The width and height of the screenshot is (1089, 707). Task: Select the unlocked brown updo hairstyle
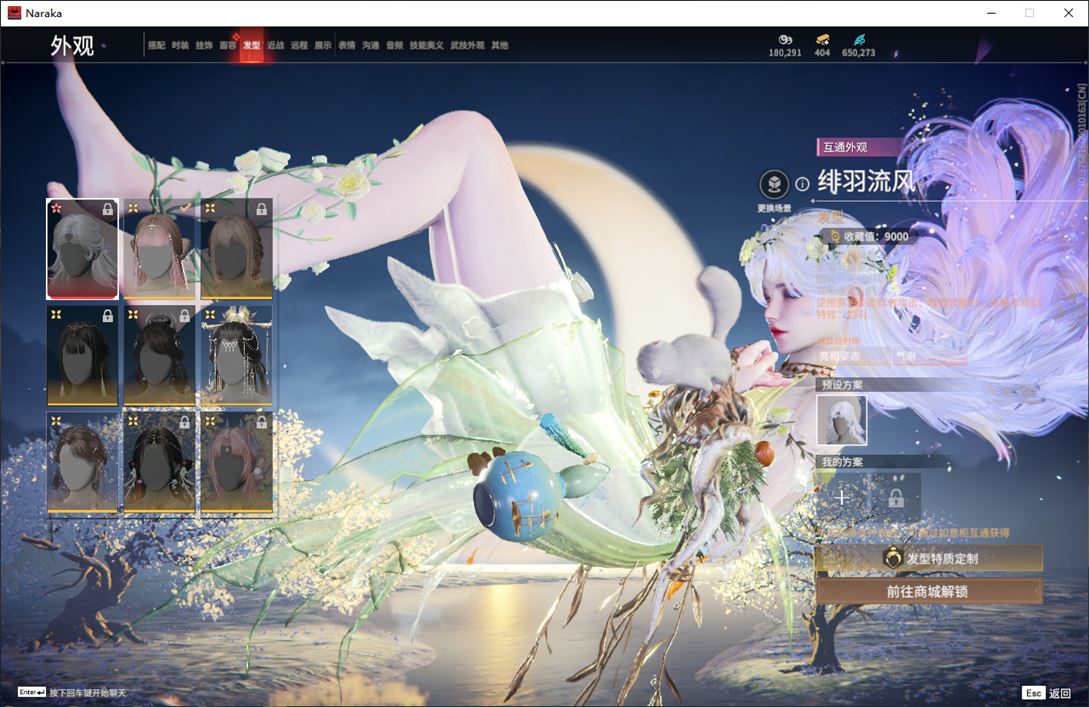[x=83, y=463]
